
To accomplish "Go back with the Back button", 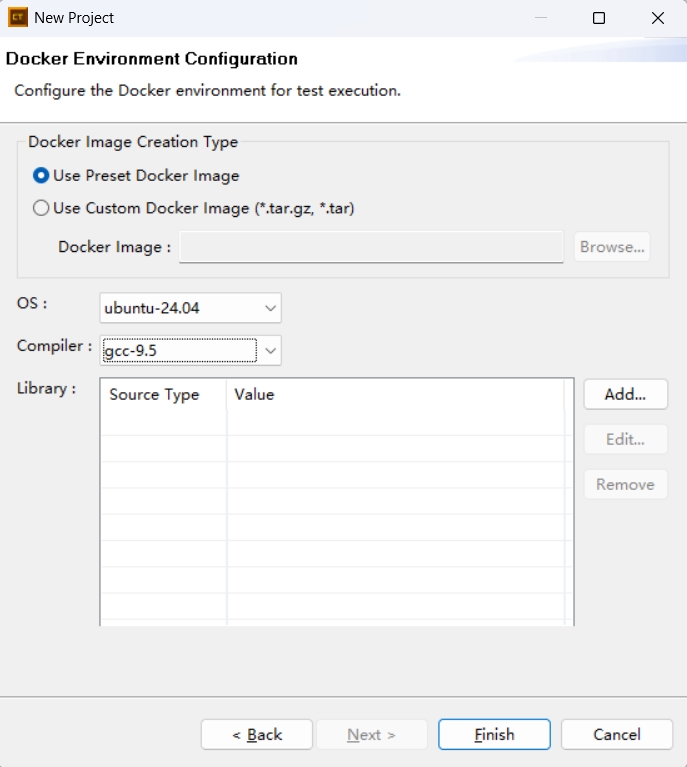I will pyautogui.click(x=257, y=734).
